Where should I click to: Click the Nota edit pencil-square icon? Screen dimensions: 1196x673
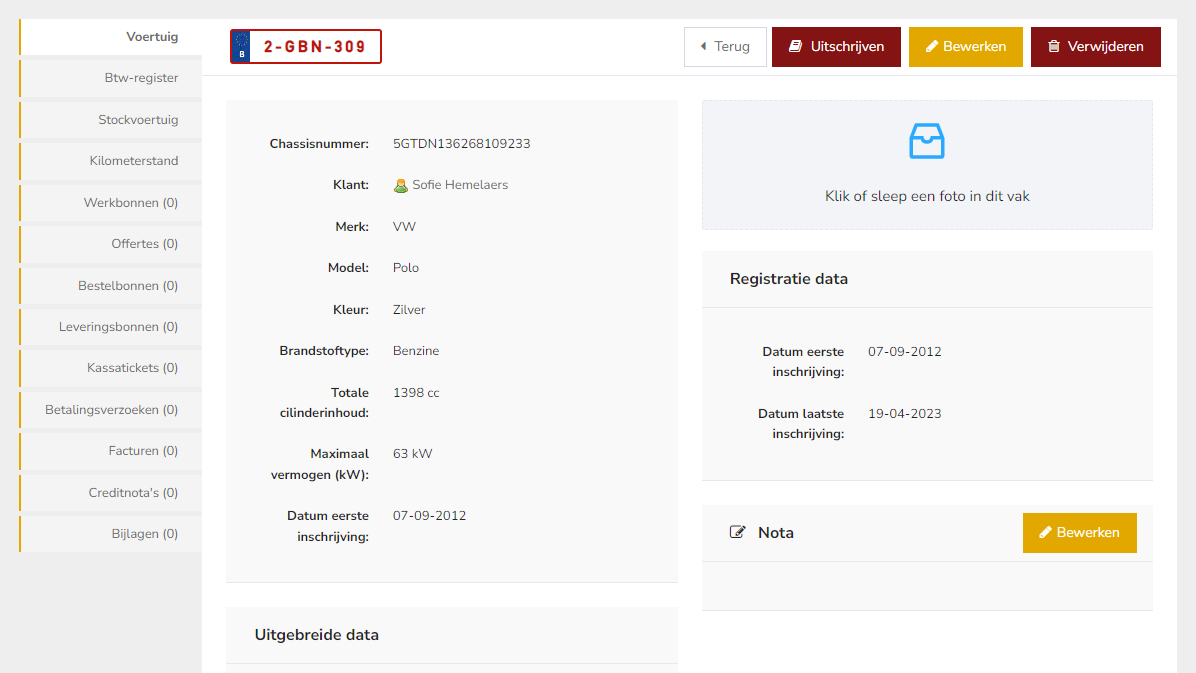[x=738, y=533]
